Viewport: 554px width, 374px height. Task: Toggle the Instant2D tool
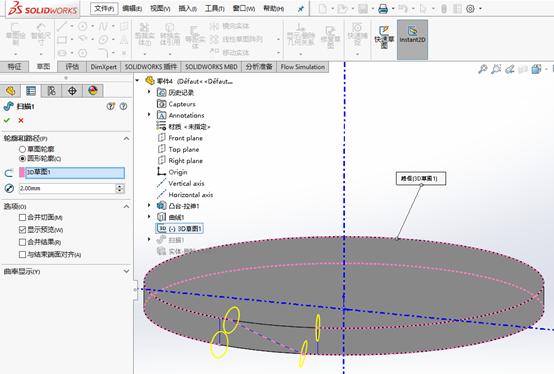[x=412, y=39]
